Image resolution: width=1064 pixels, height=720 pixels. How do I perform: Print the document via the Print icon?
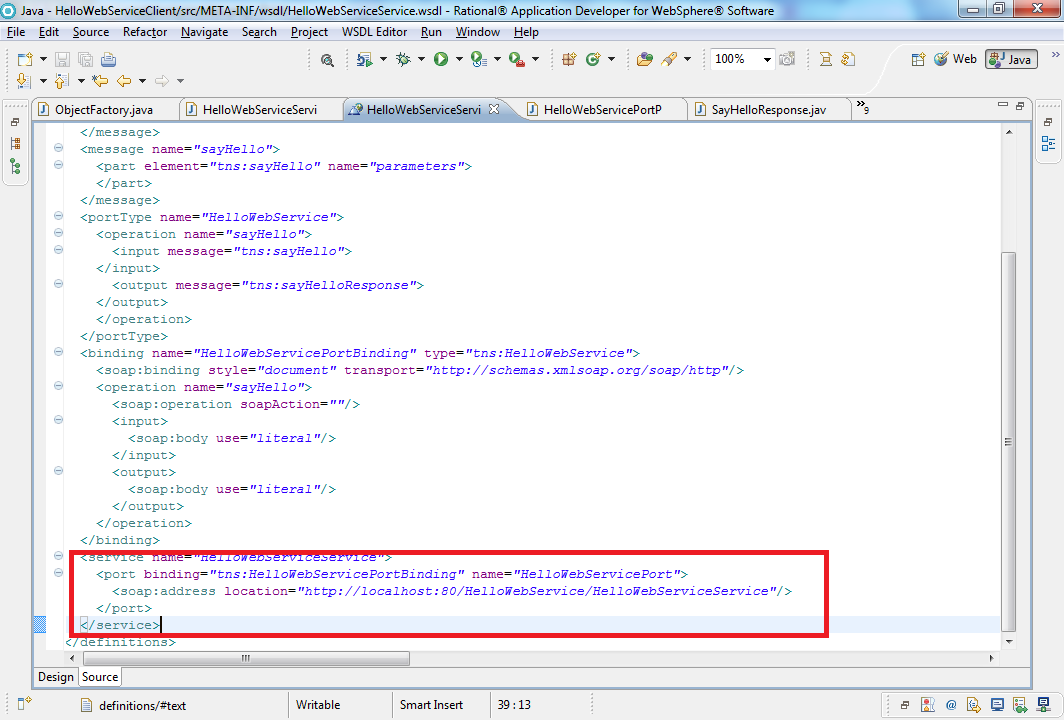108,58
